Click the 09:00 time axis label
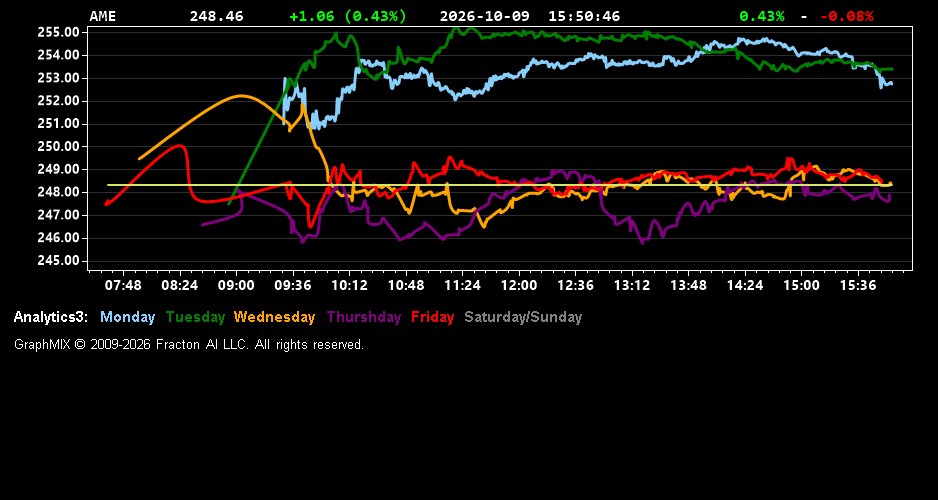 (x=236, y=285)
